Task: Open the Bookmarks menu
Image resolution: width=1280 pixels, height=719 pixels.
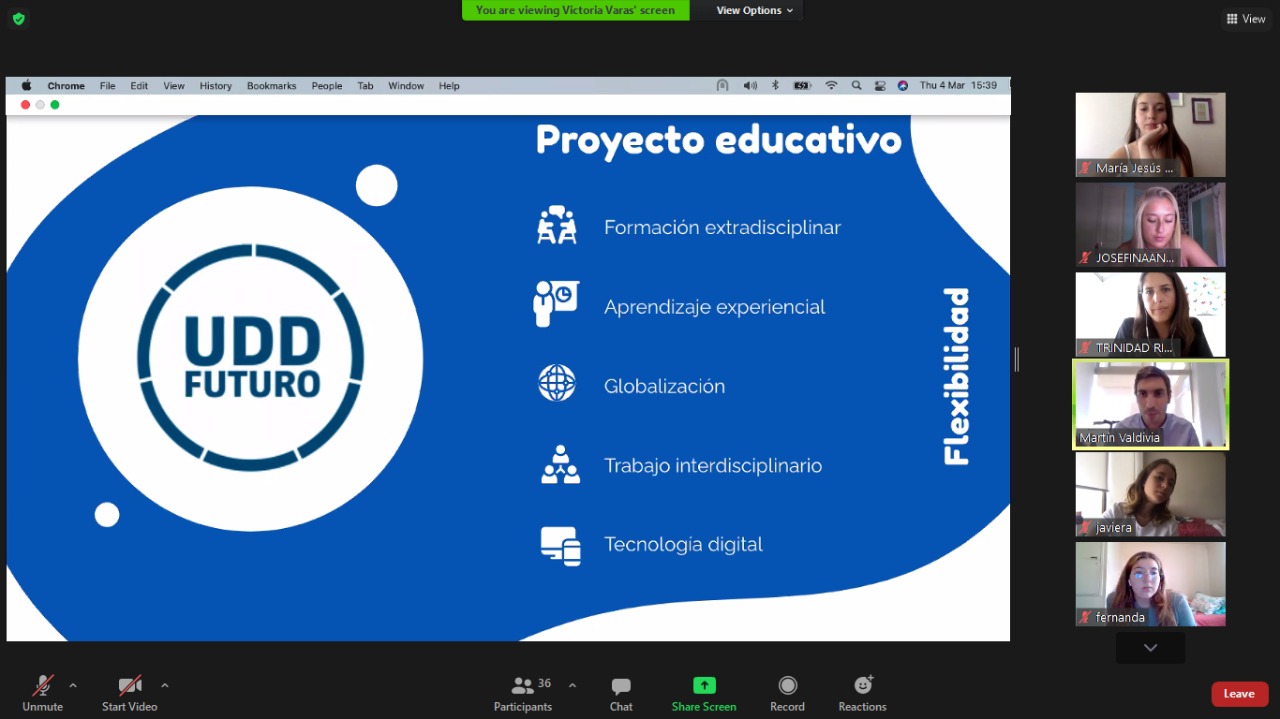Action: click(272, 86)
